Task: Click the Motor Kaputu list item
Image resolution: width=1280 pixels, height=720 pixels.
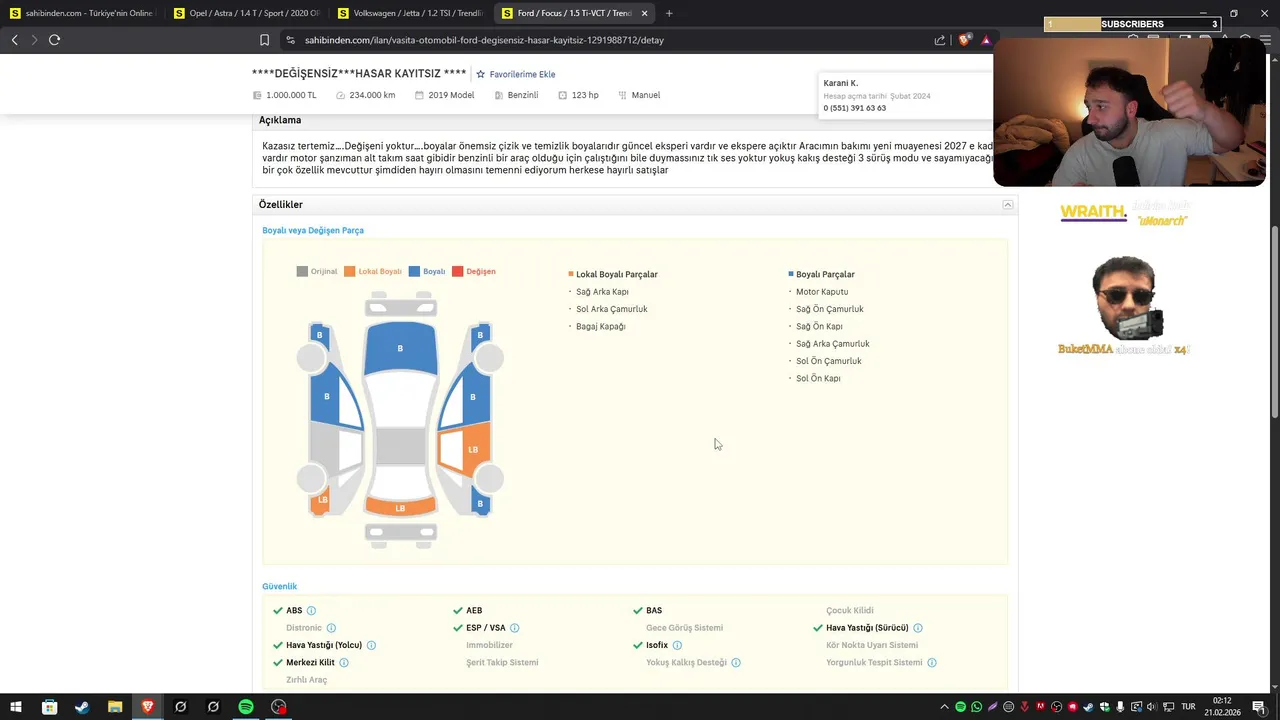Action: [x=822, y=292]
